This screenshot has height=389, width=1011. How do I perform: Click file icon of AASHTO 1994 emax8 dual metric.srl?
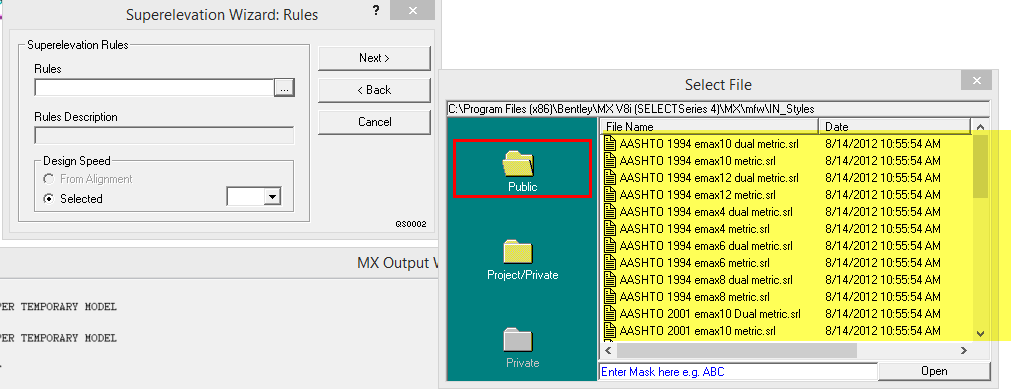610,280
